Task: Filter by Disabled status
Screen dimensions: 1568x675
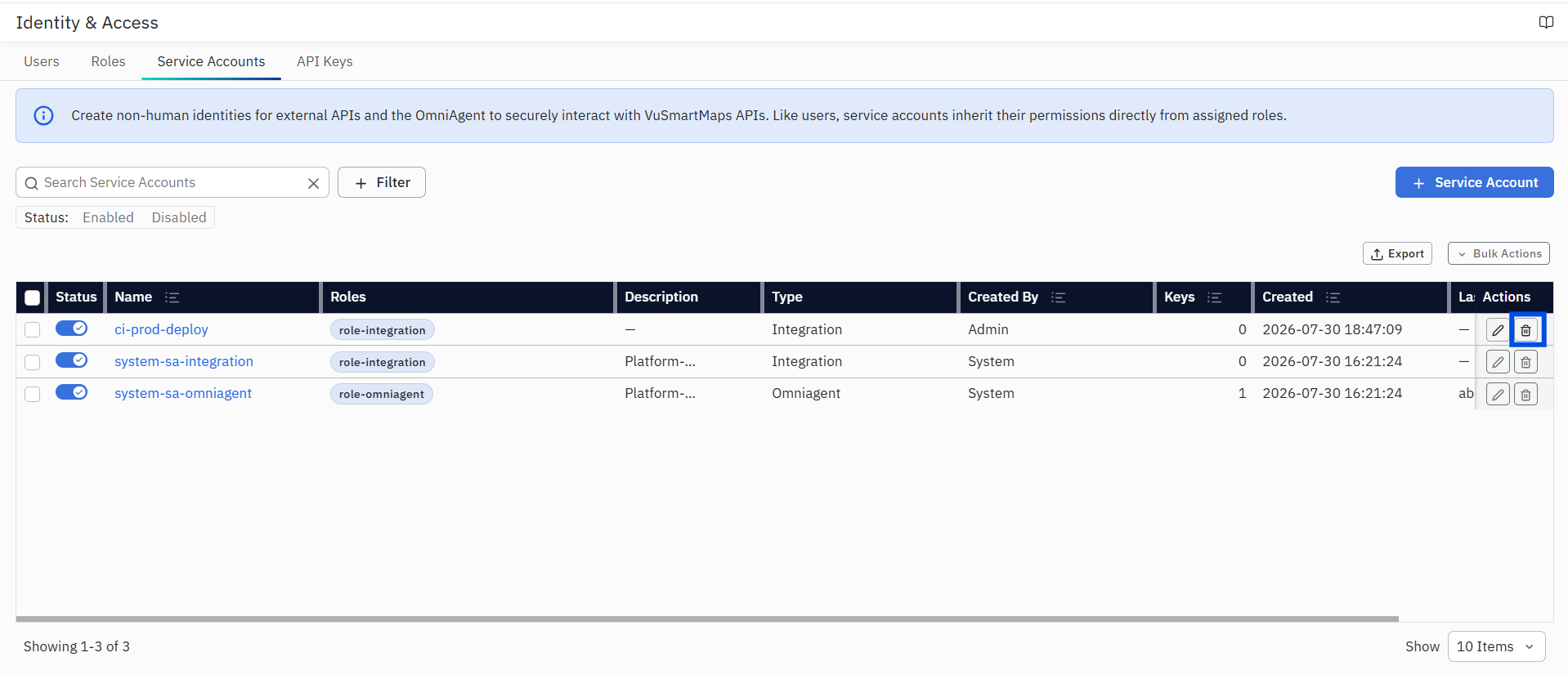Action: 179,217
